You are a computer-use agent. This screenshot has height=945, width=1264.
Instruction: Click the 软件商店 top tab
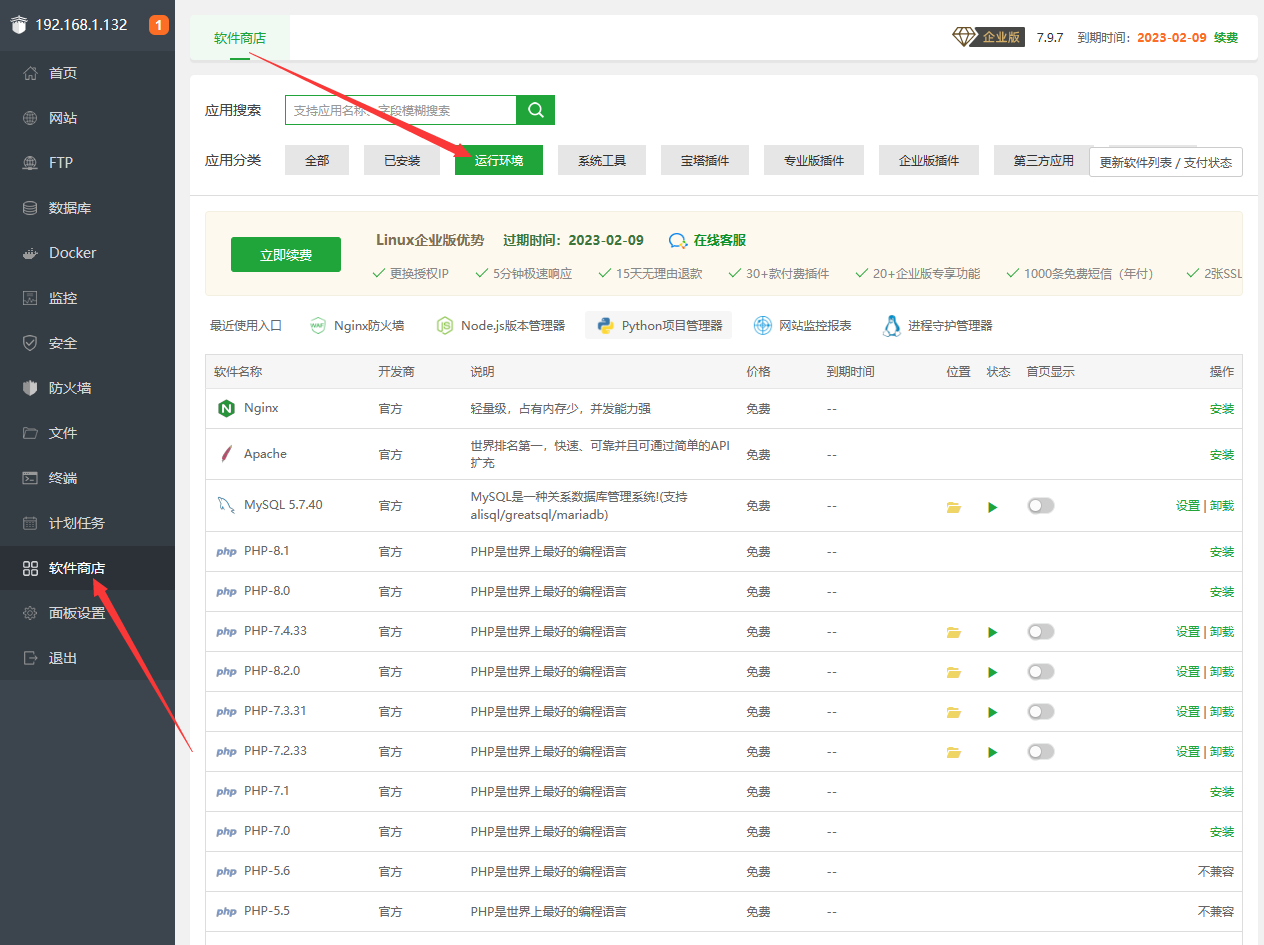tap(240, 38)
